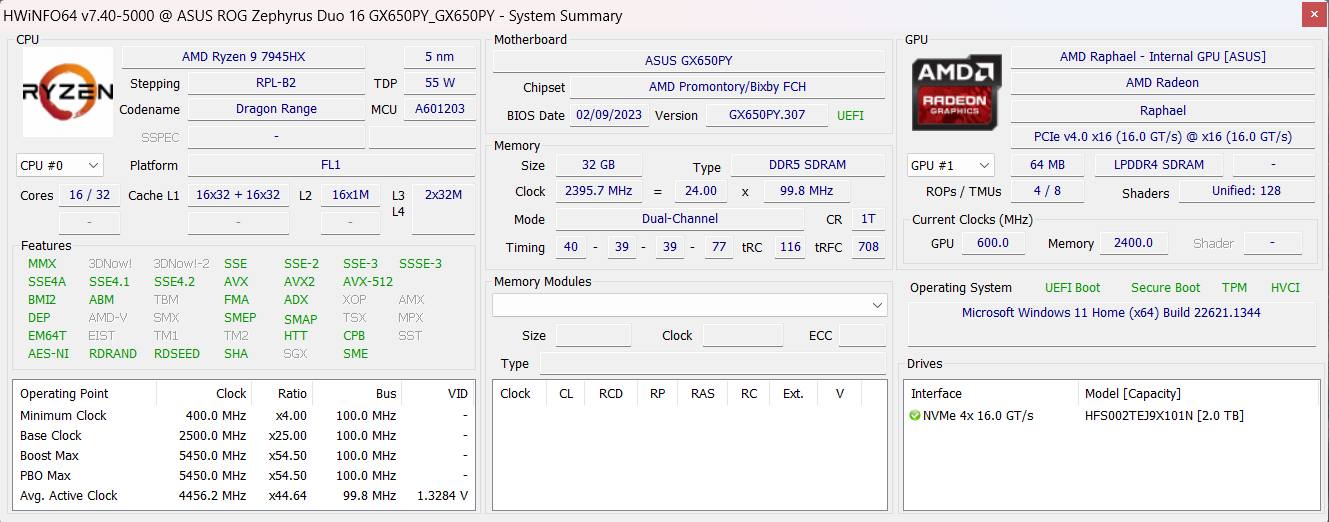Click the Memory Modules Size field
This screenshot has height=522, width=1329.
[x=593, y=335]
